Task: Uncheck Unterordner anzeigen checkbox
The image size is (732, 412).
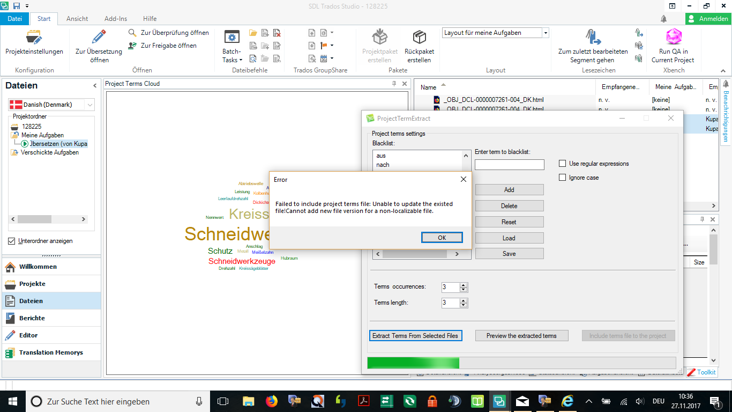Action: pos(12,241)
